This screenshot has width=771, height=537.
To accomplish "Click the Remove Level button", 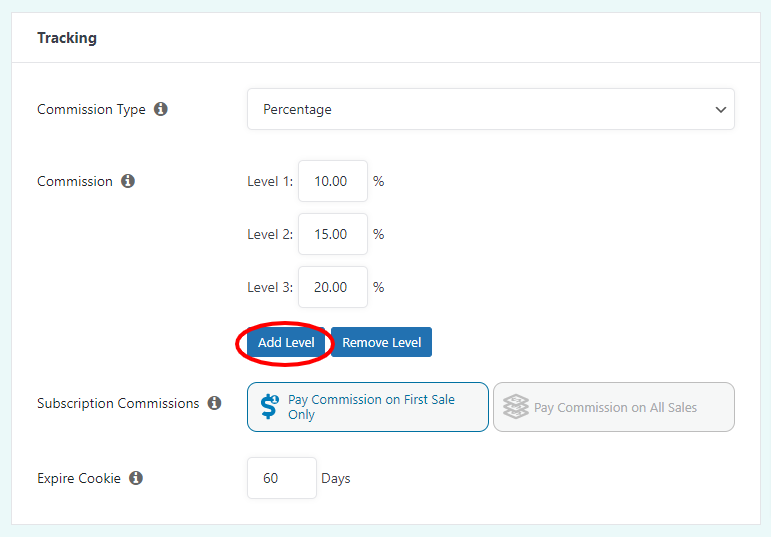I will pos(381,342).
